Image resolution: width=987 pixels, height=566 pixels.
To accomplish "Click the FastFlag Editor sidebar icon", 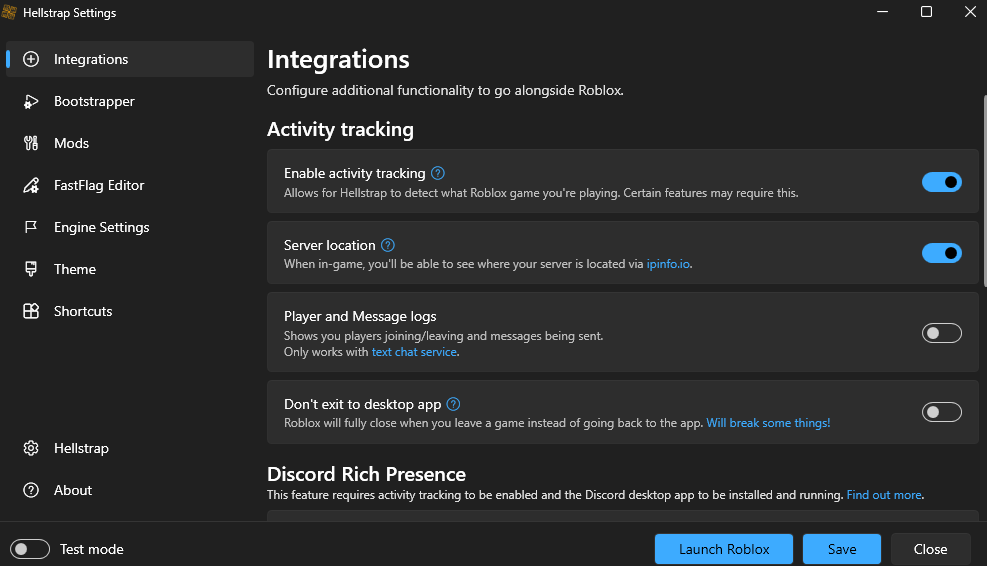I will coord(31,185).
